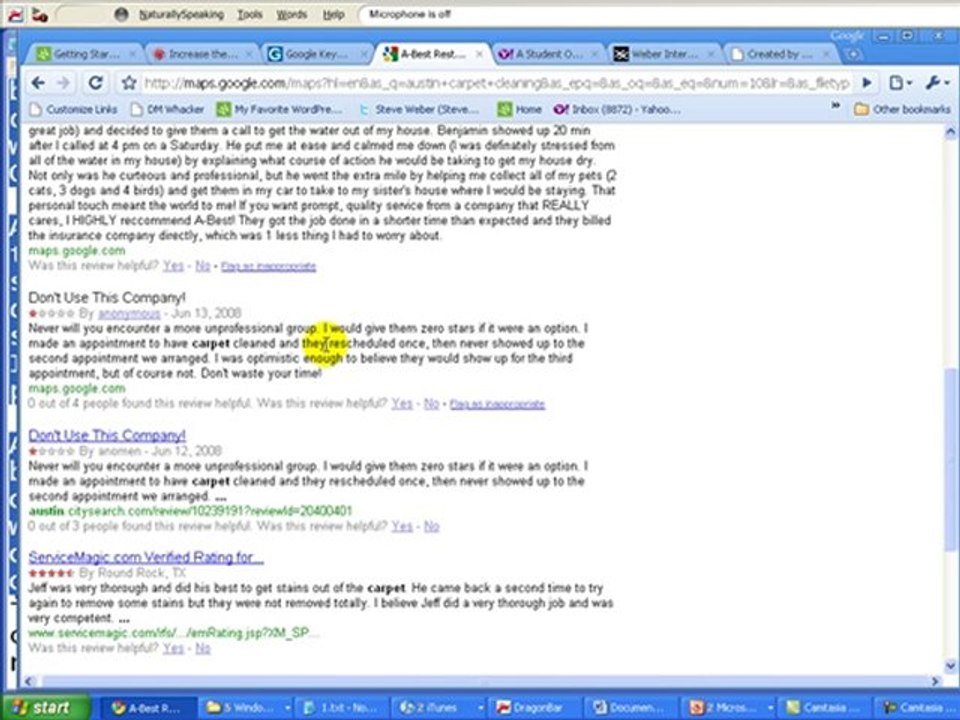Image resolution: width=960 pixels, height=720 pixels.
Task: Click the browser Forward arrow
Action: pyautogui.click(x=63, y=83)
